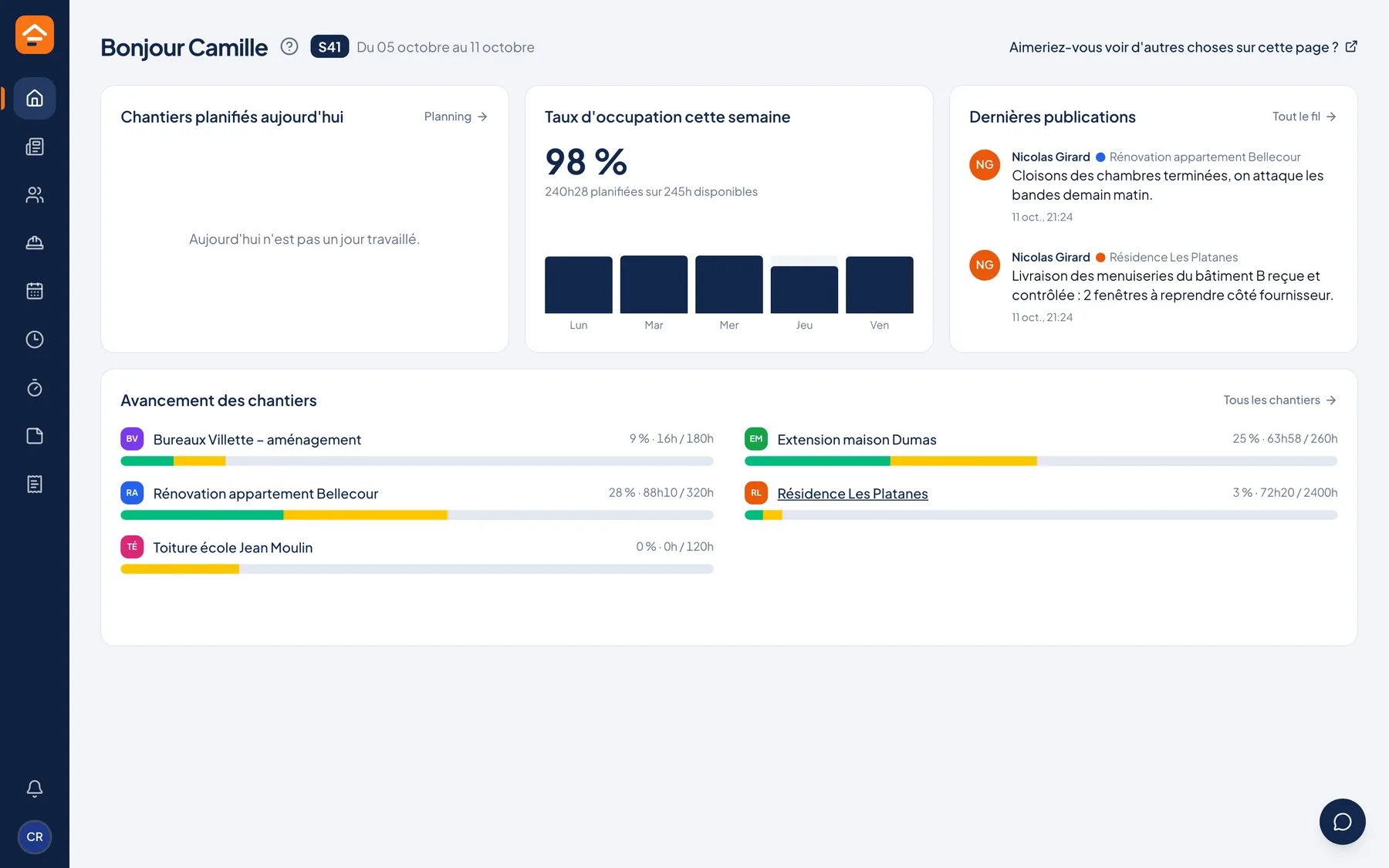Click Extension maison Dumas progress bar
The width and height of the screenshot is (1389, 868).
1041,461
